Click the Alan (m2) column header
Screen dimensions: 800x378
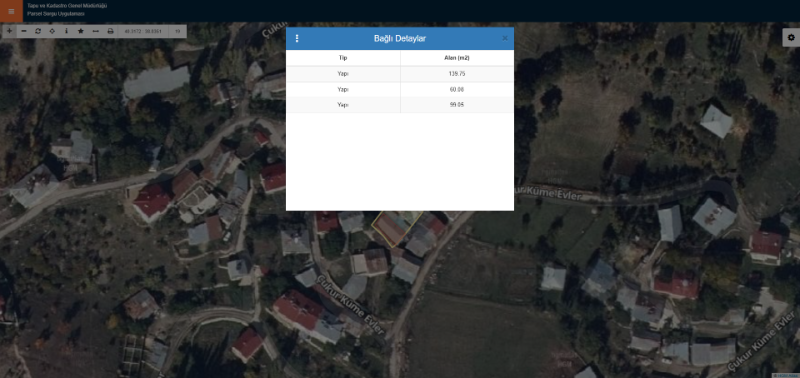pyautogui.click(x=457, y=58)
